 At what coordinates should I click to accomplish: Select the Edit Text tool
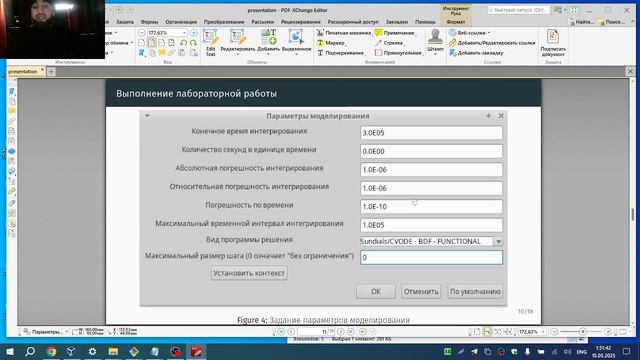tap(211, 42)
